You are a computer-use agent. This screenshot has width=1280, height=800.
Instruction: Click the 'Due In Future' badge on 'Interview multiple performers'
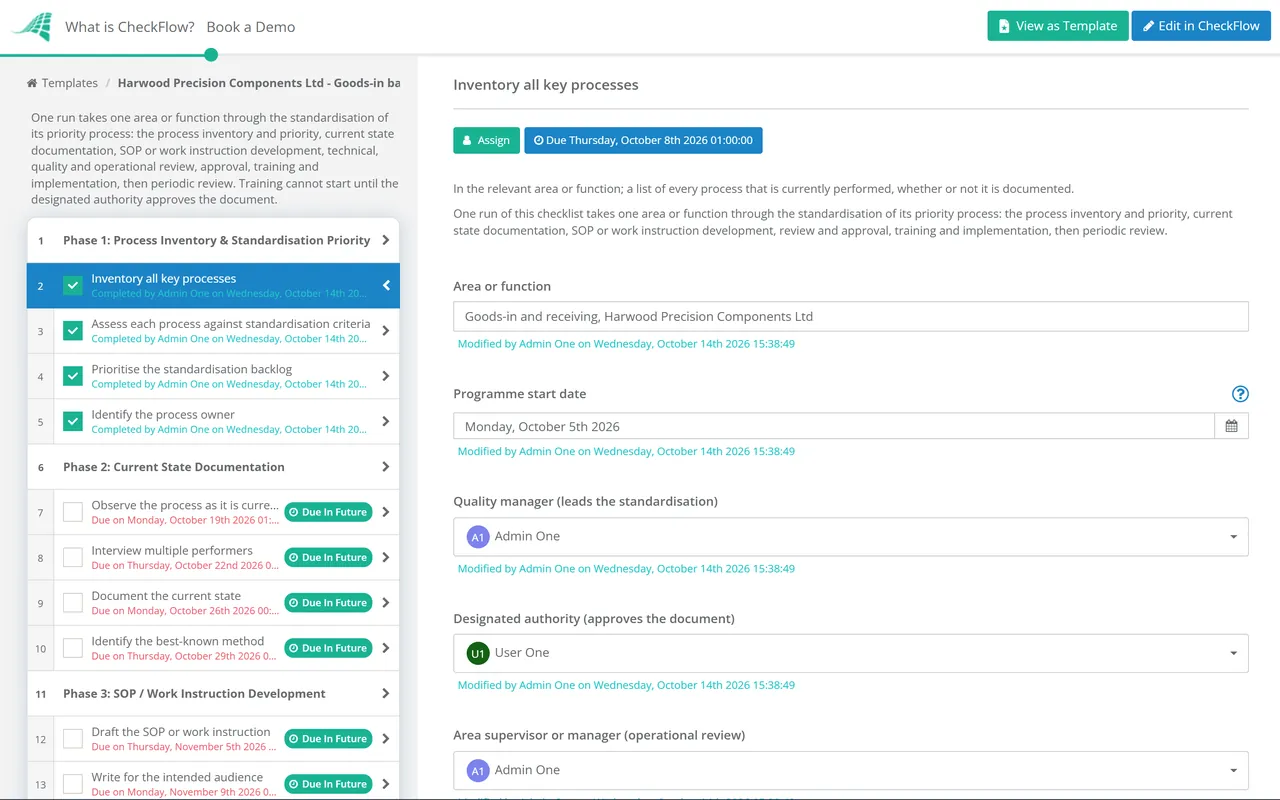pyautogui.click(x=328, y=557)
